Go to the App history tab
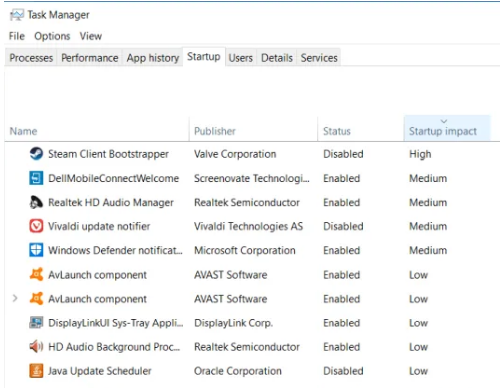Screen dimensions: 500x388 point(153,58)
